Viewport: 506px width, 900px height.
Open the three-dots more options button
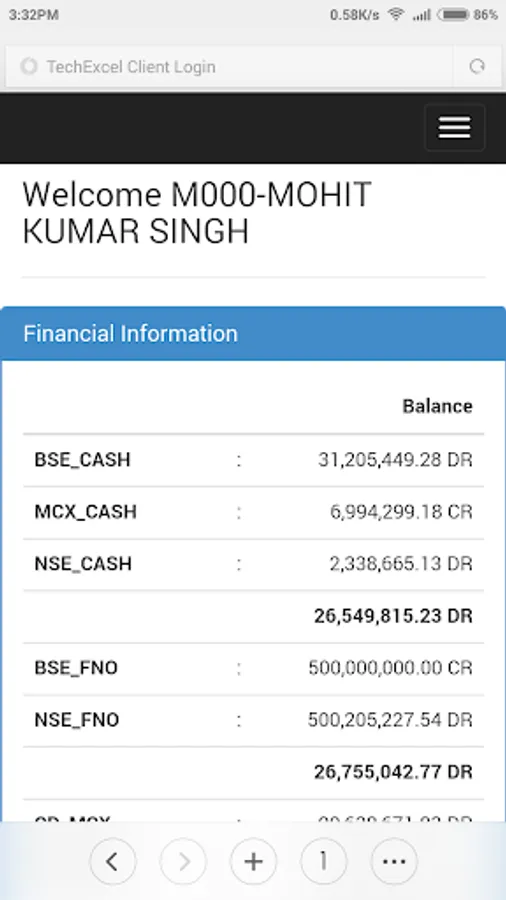click(x=394, y=861)
